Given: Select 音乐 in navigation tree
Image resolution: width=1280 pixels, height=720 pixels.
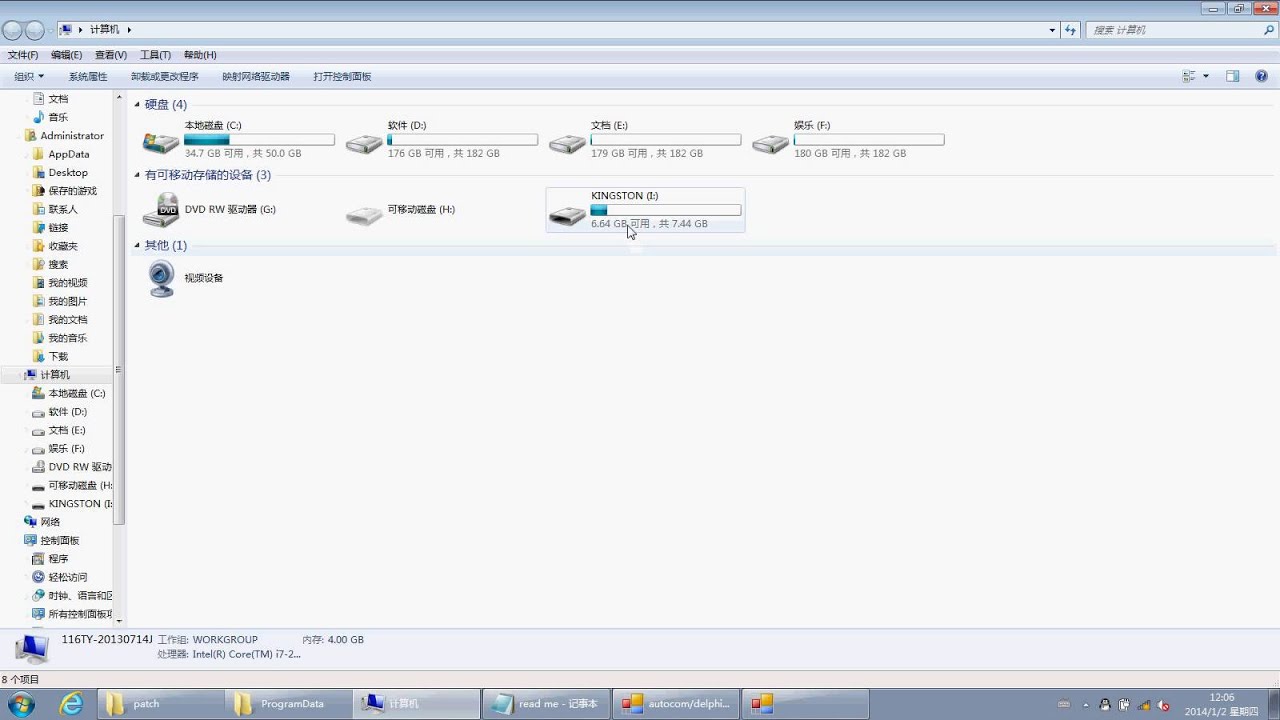Looking at the screenshot, I should pyautogui.click(x=59, y=117).
